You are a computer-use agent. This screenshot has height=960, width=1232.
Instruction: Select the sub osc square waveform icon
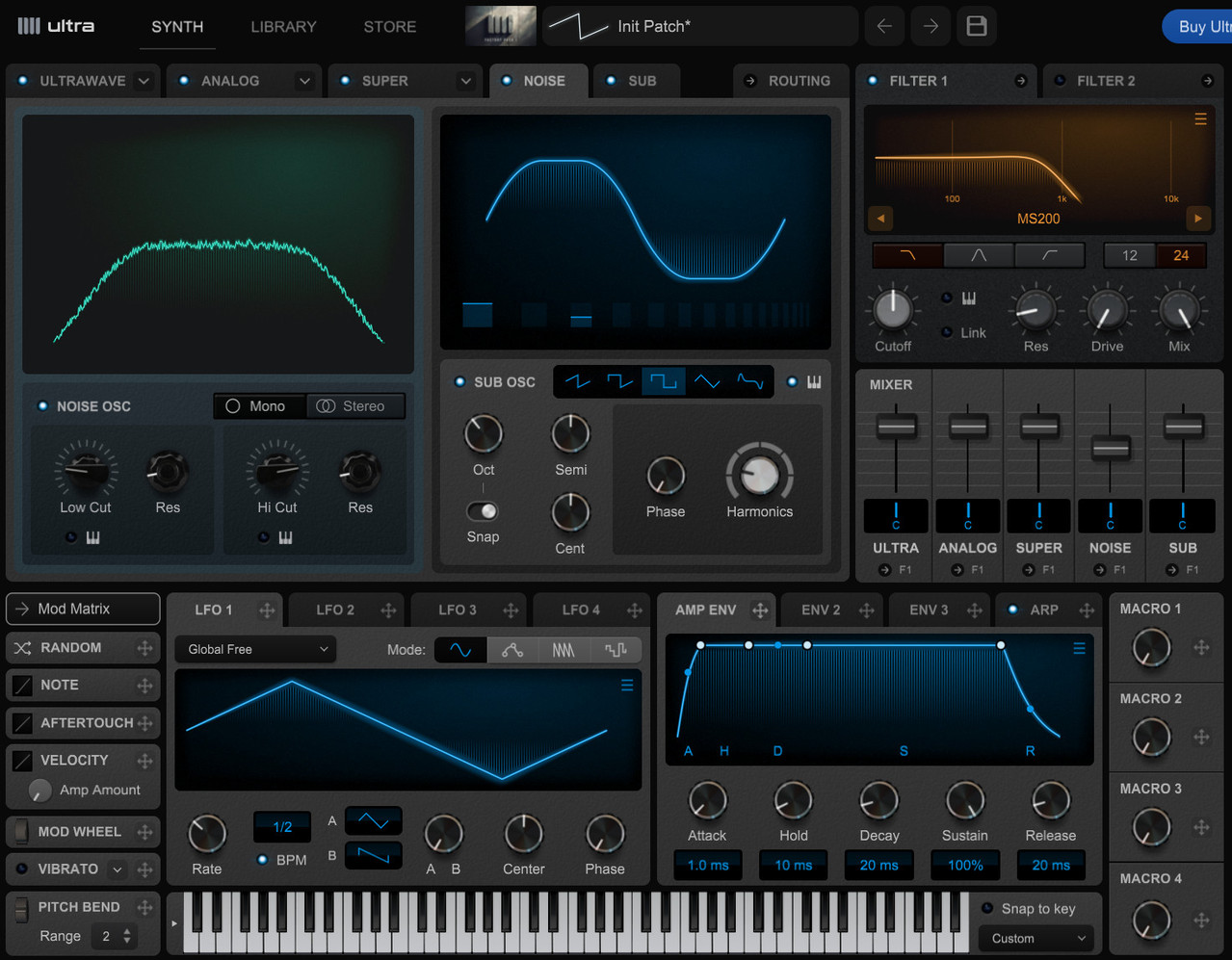(x=664, y=382)
